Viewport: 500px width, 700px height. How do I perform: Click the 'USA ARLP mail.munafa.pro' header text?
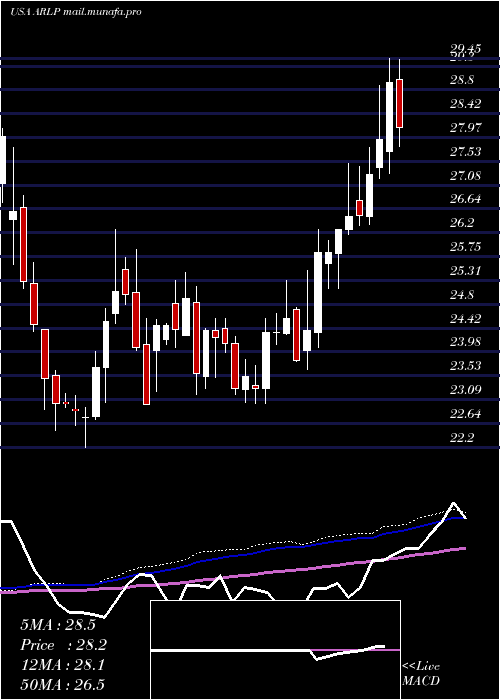coord(76,12)
